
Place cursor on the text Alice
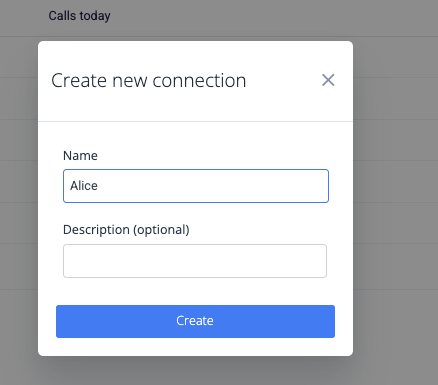(x=84, y=186)
